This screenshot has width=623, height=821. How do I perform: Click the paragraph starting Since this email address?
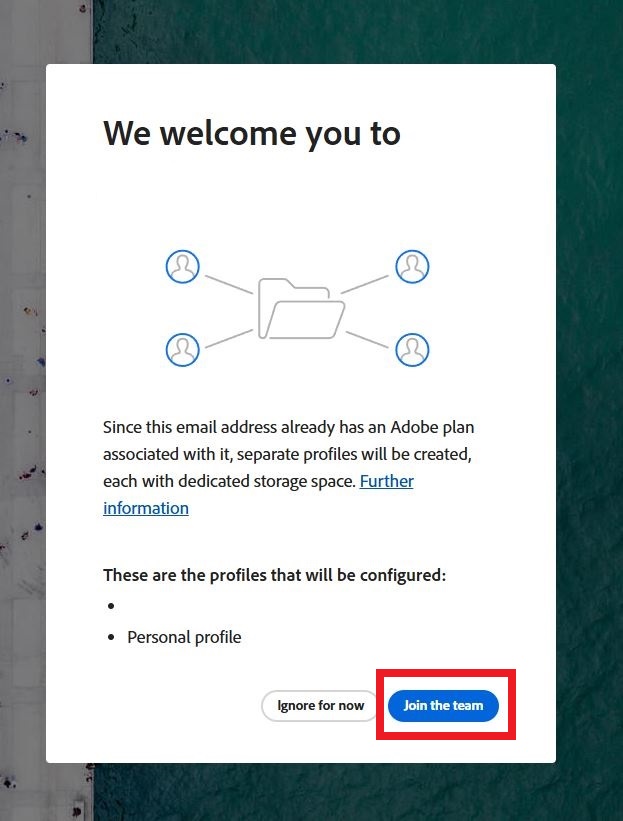(x=288, y=468)
